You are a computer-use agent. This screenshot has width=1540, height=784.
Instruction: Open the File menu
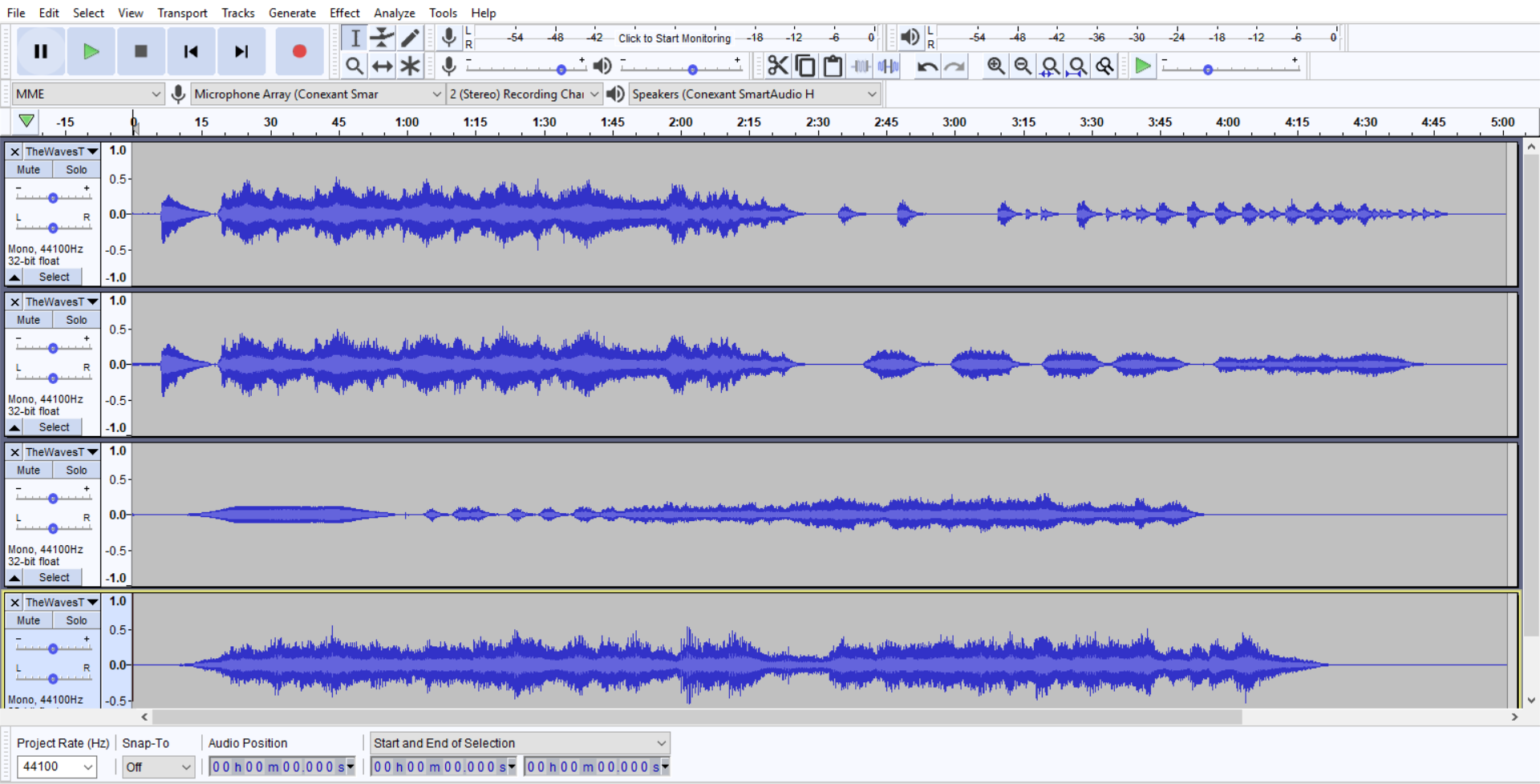pos(16,13)
